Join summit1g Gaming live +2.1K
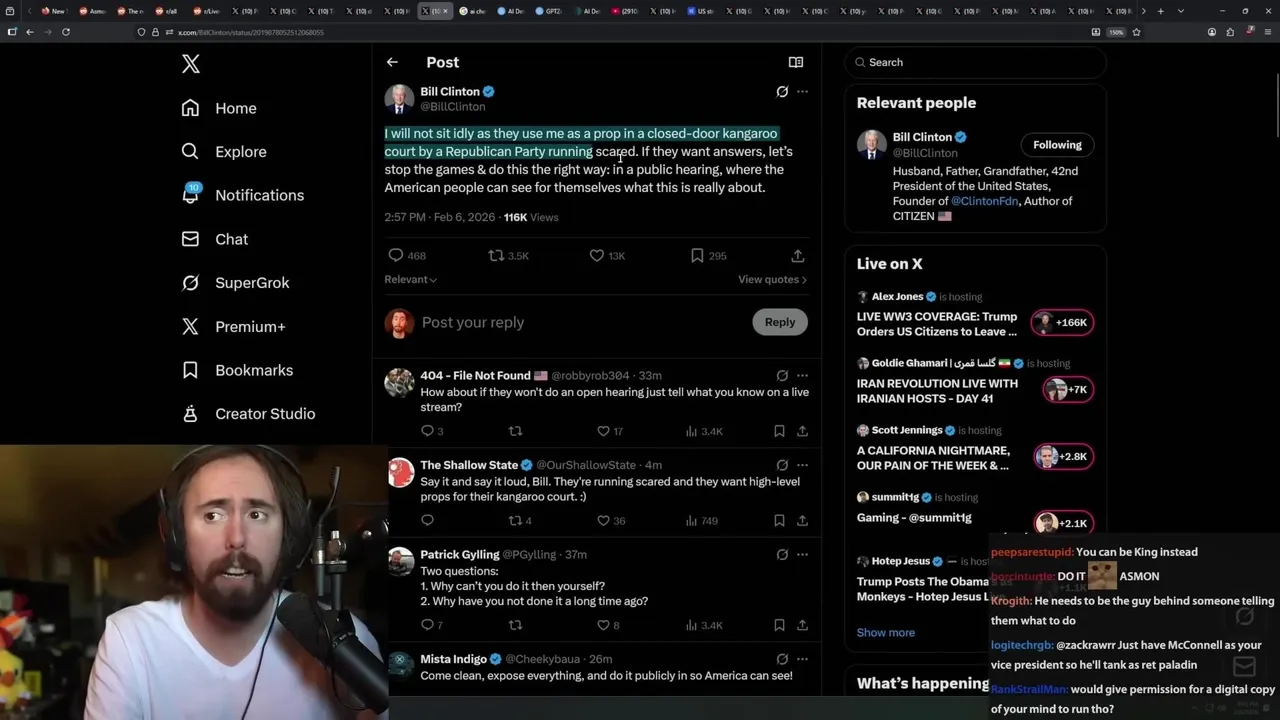Screen dimensions: 1280x720 (x=1064, y=524)
